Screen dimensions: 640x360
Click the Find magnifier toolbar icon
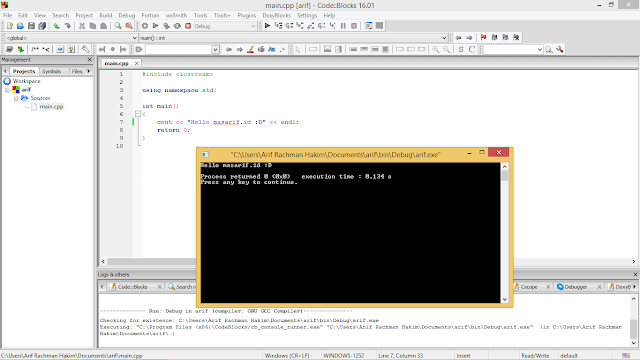(x=118, y=26)
